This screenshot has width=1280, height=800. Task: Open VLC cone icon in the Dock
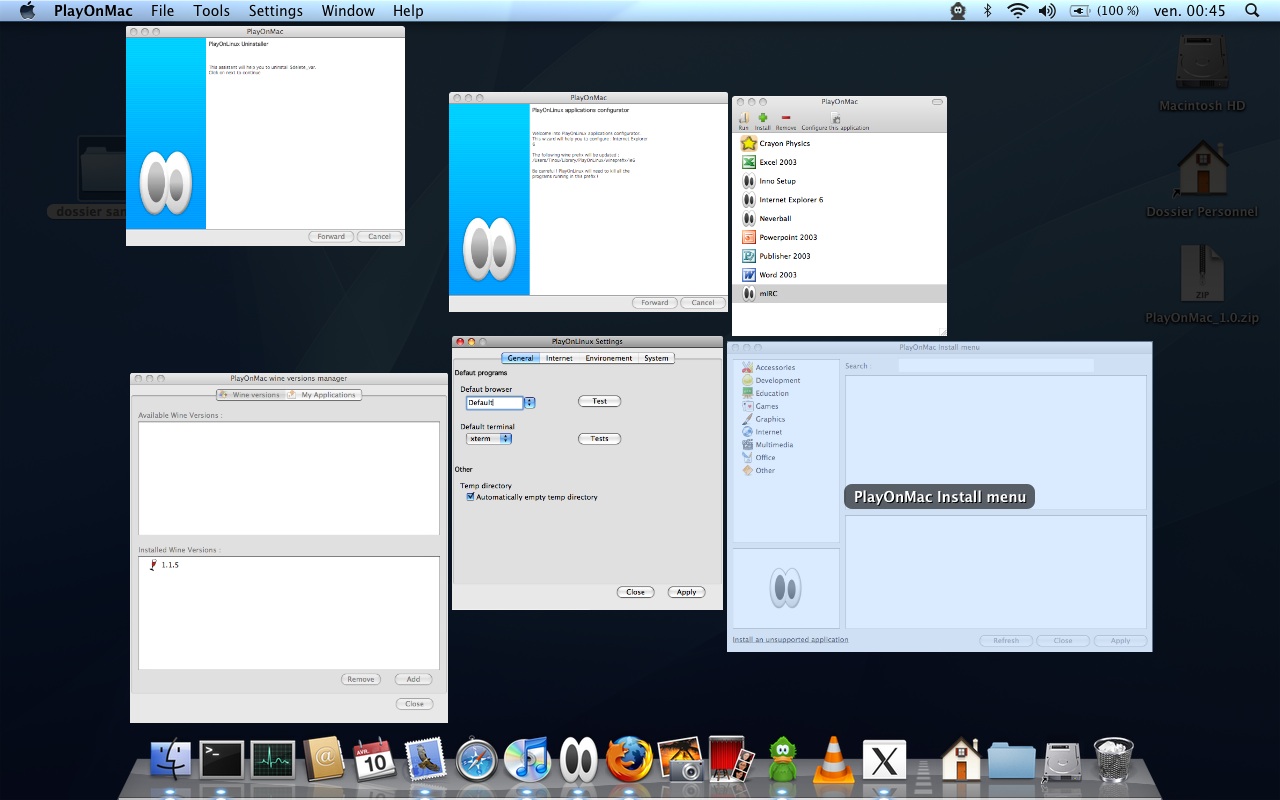pyautogui.click(x=832, y=760)
